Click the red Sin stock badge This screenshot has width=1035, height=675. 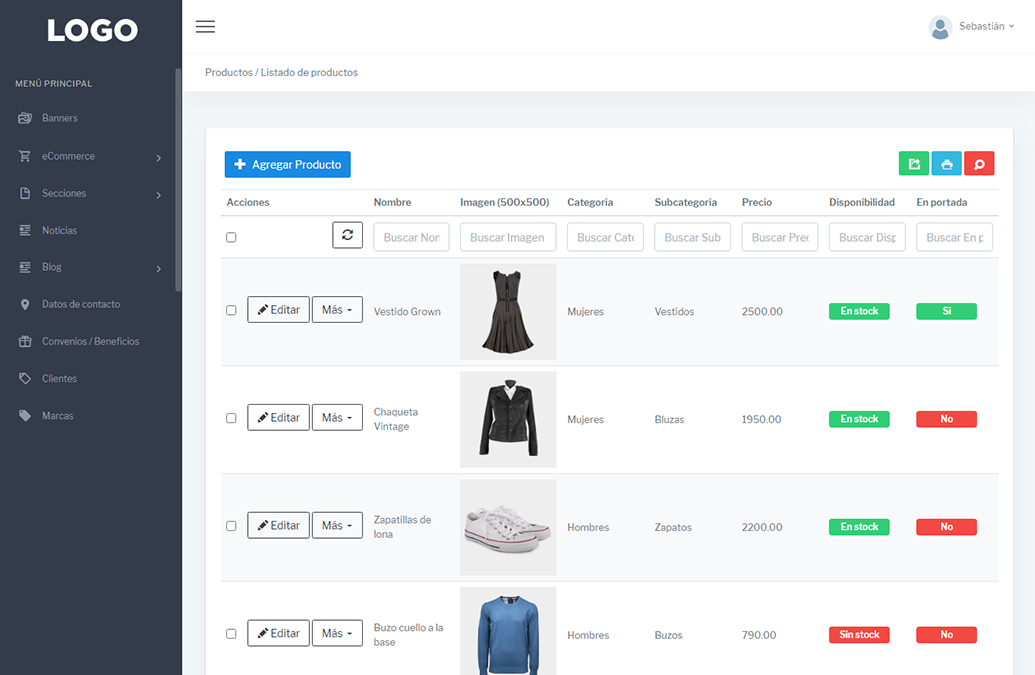pos(858,635)
